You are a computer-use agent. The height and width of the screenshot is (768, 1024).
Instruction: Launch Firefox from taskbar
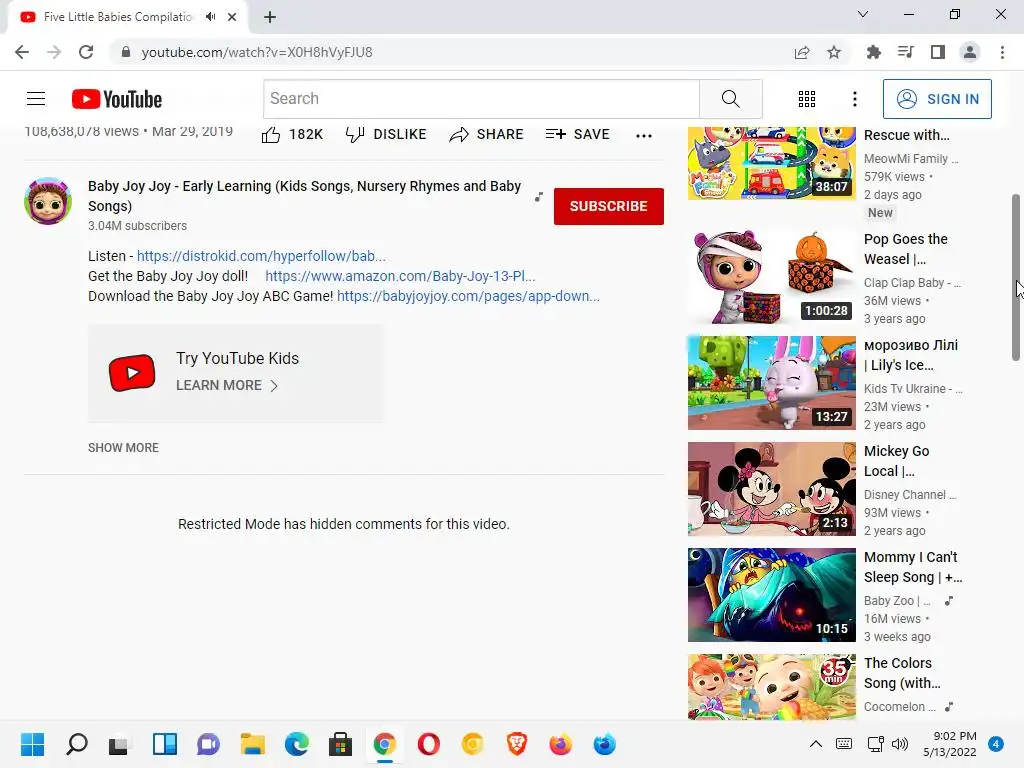pyautogui.click(x=560, y=744)
